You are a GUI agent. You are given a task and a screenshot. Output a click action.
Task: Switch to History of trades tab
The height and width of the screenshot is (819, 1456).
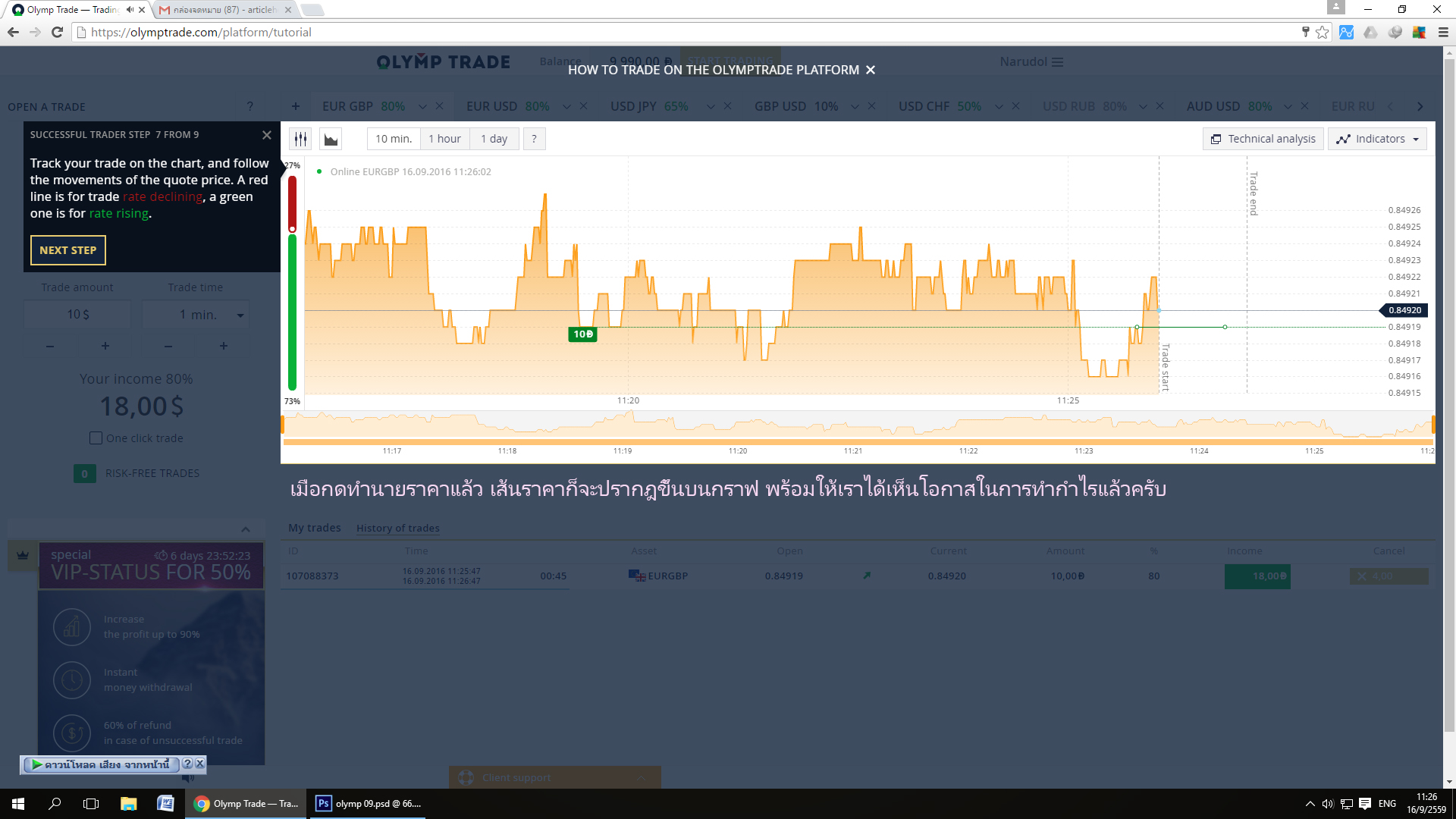(398, 528)
